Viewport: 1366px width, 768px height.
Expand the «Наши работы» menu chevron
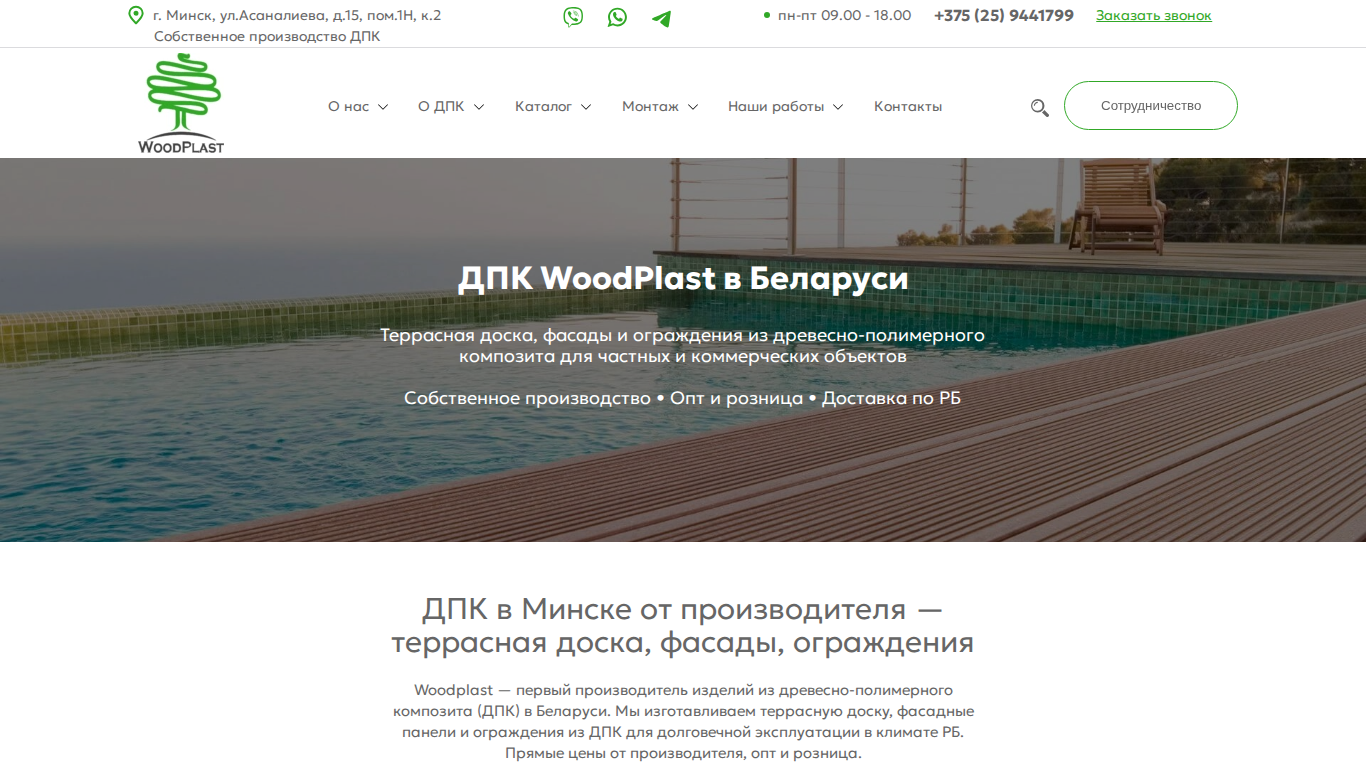pos(838,107)
